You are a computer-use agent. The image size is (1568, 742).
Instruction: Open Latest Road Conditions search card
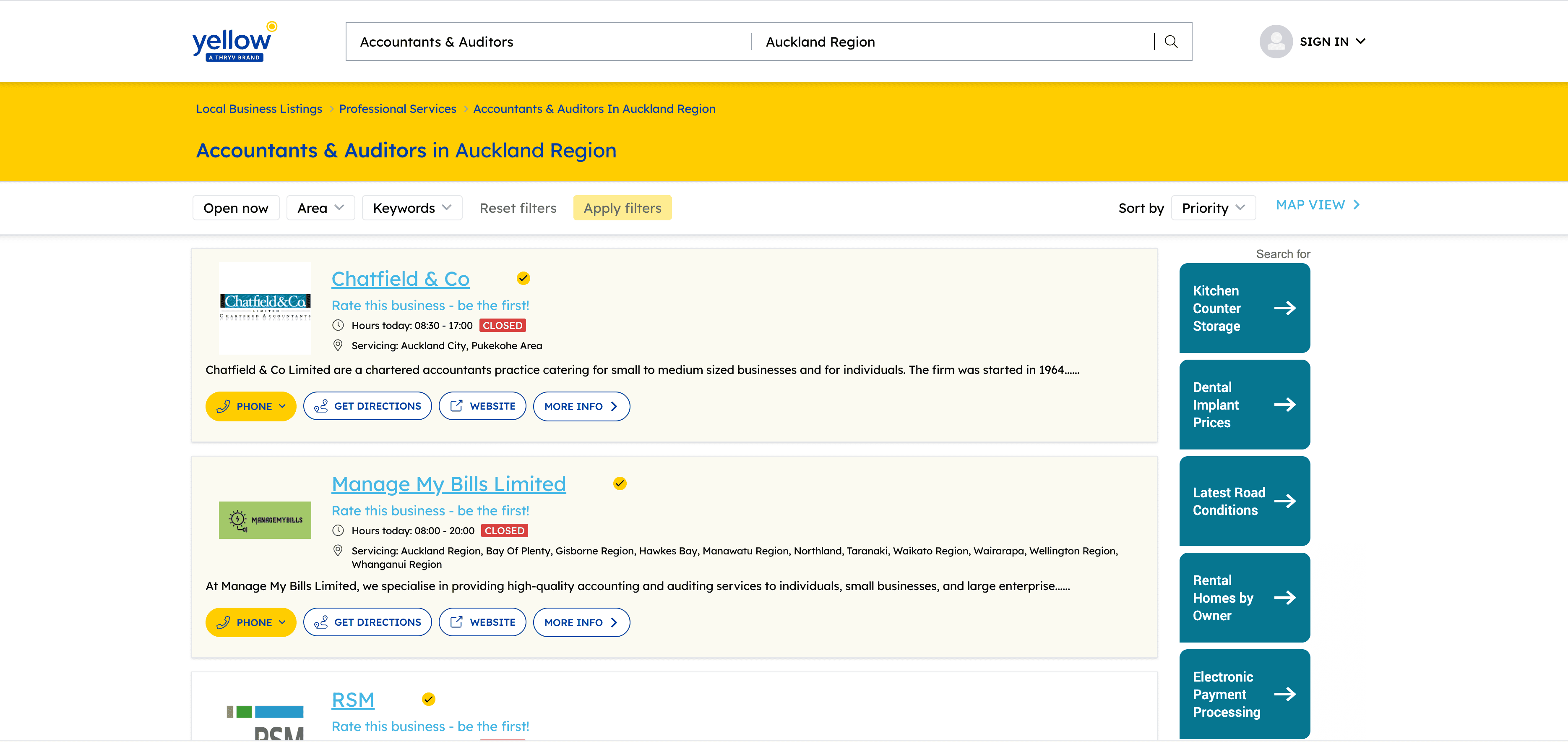click(x=1245, y=502)
